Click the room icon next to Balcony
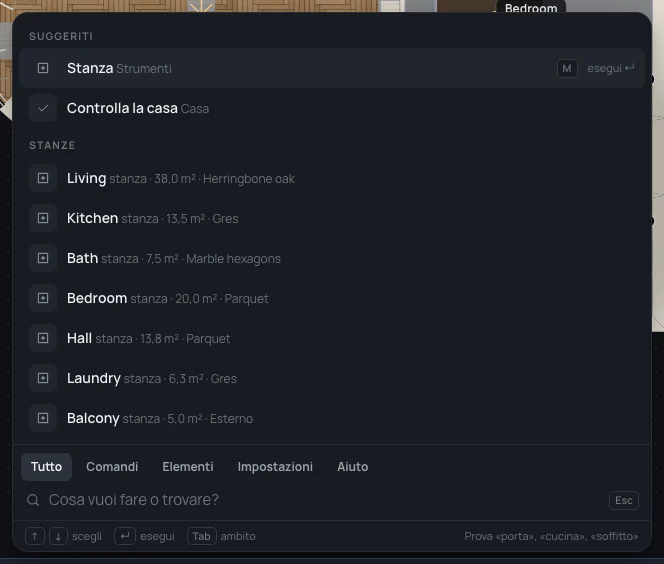This screenshot has width=664, height=564. click(x=43, y=418)
